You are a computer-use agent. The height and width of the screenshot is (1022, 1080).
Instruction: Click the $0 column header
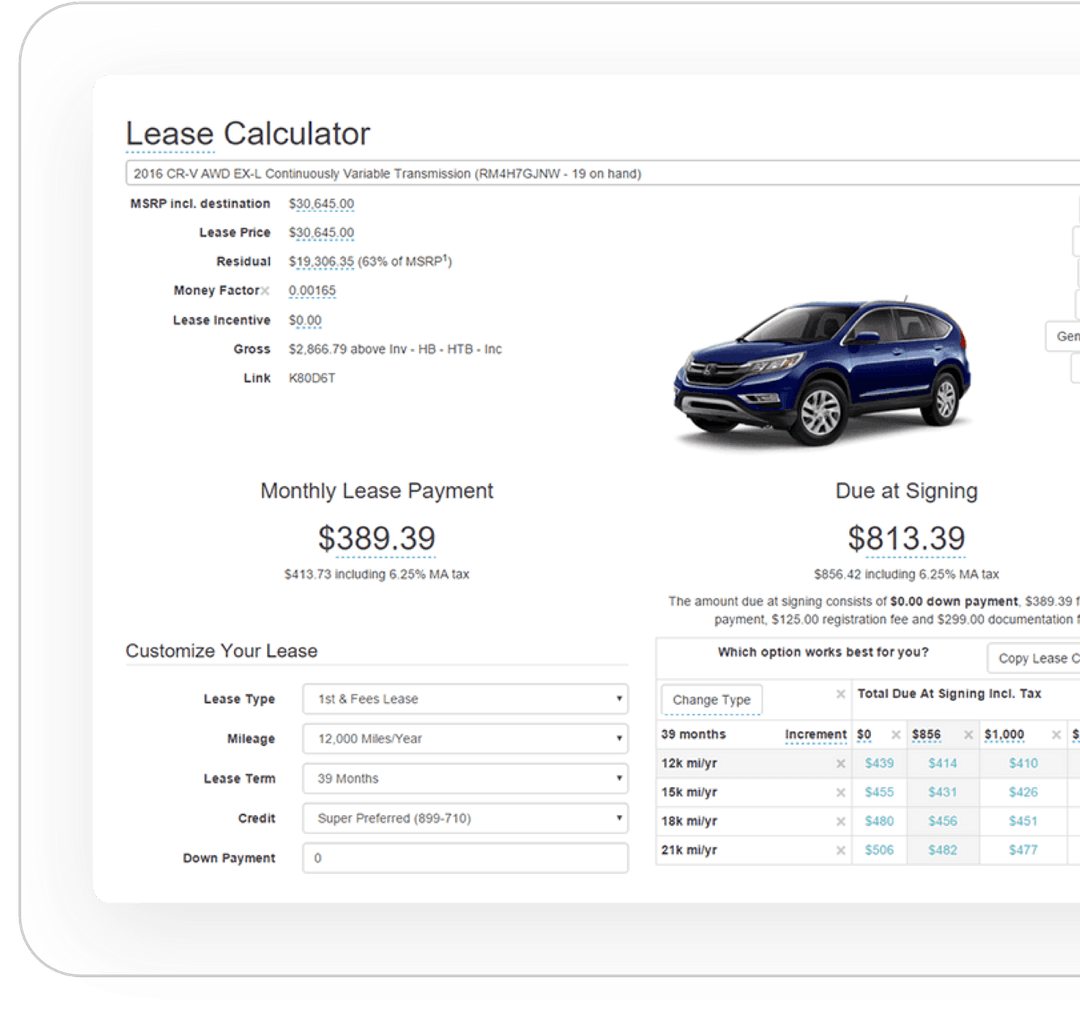click(864, 735)
